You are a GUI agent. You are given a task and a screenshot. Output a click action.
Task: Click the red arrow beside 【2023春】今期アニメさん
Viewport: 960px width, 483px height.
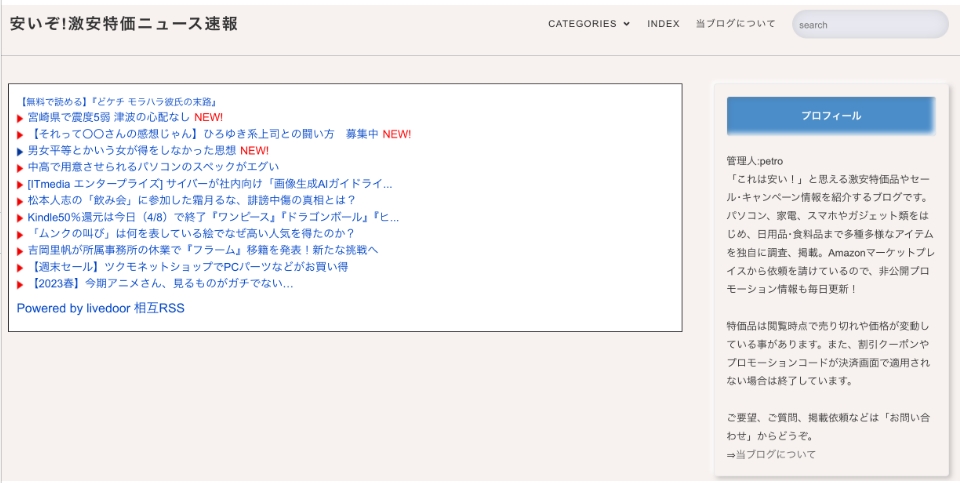(x=20, y=285)
